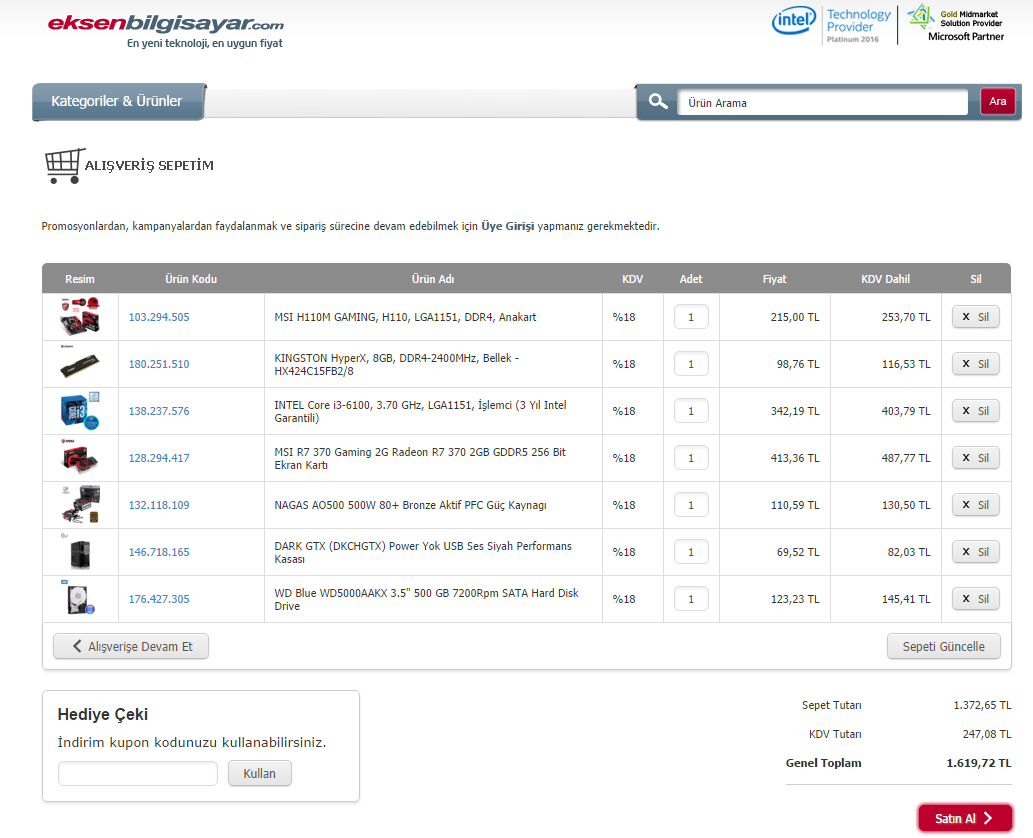Remove WD Blue hard disk with Sil button
1033x838 pixels.
[x=976, y=599]
